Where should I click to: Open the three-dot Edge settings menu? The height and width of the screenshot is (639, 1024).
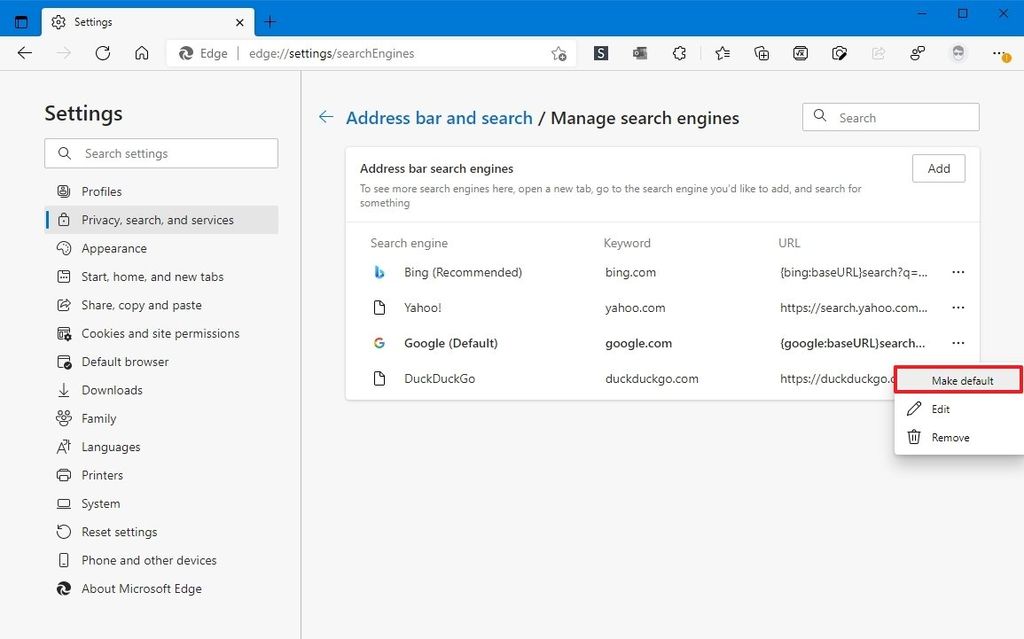pos(997,53)
